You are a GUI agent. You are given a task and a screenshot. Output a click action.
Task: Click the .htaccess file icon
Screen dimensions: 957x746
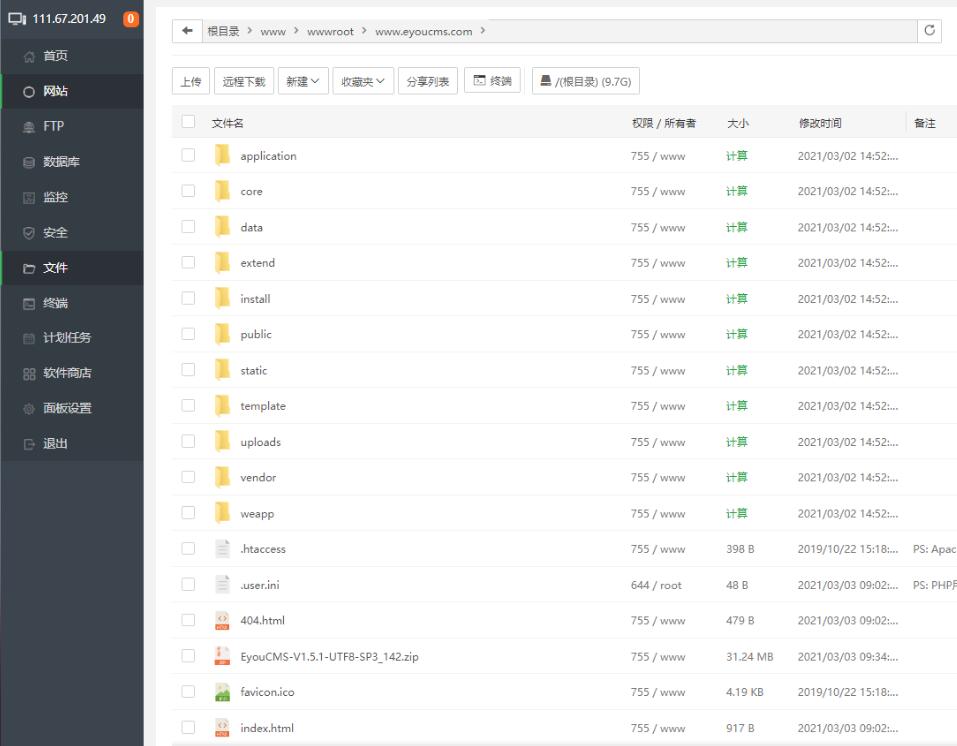tap(222, 549)
